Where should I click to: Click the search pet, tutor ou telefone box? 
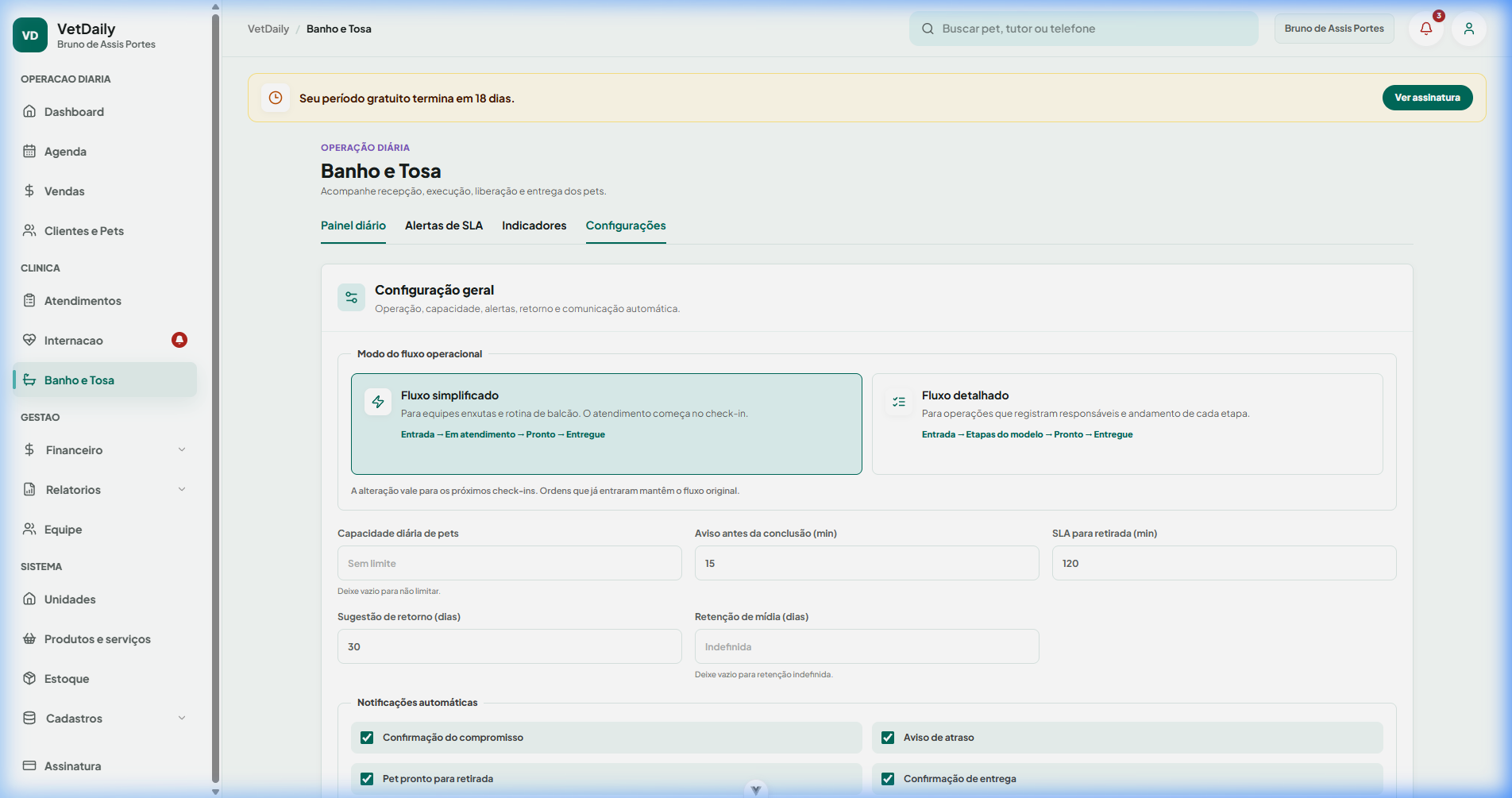pyautogui.click(x=1084, y=29)
